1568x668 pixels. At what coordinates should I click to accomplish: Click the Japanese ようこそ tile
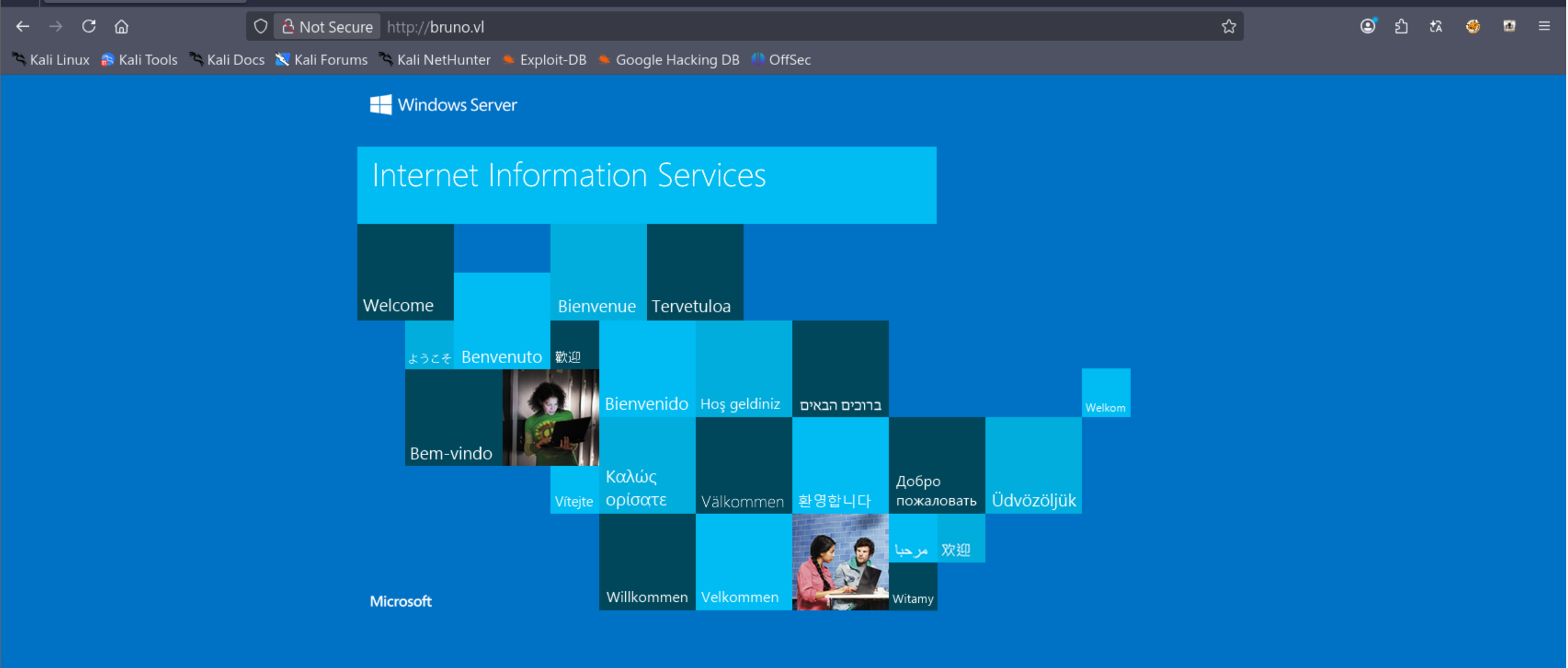point(430,345)
